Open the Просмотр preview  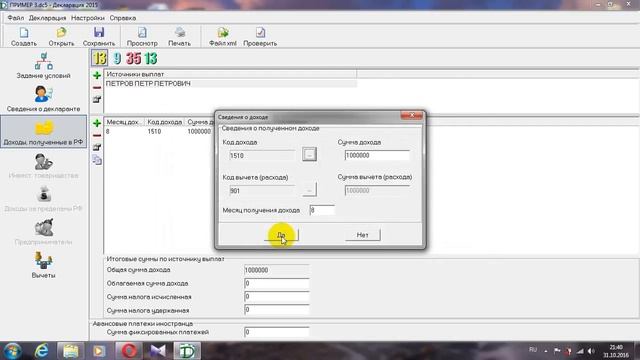pos(142,36)
